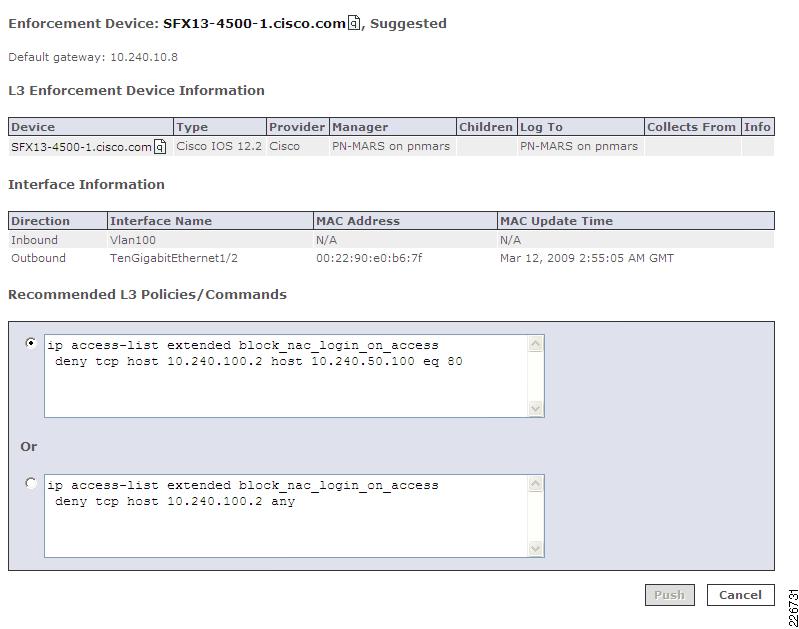
Task: Click MAC address 00:22:90:e0:b6:7f
Action: pos(369,258)
